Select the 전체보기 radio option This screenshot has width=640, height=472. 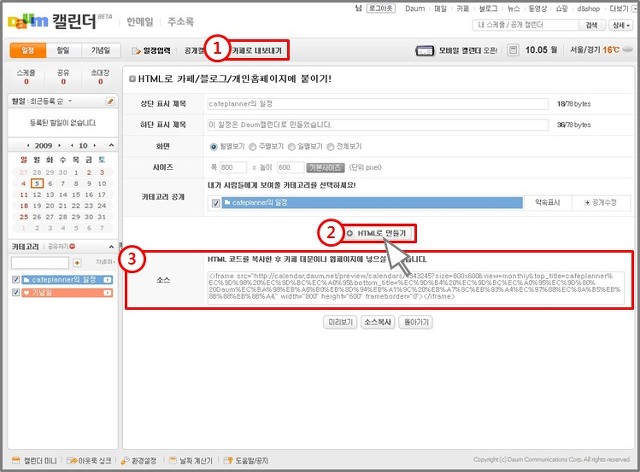(x=330, y=147)
